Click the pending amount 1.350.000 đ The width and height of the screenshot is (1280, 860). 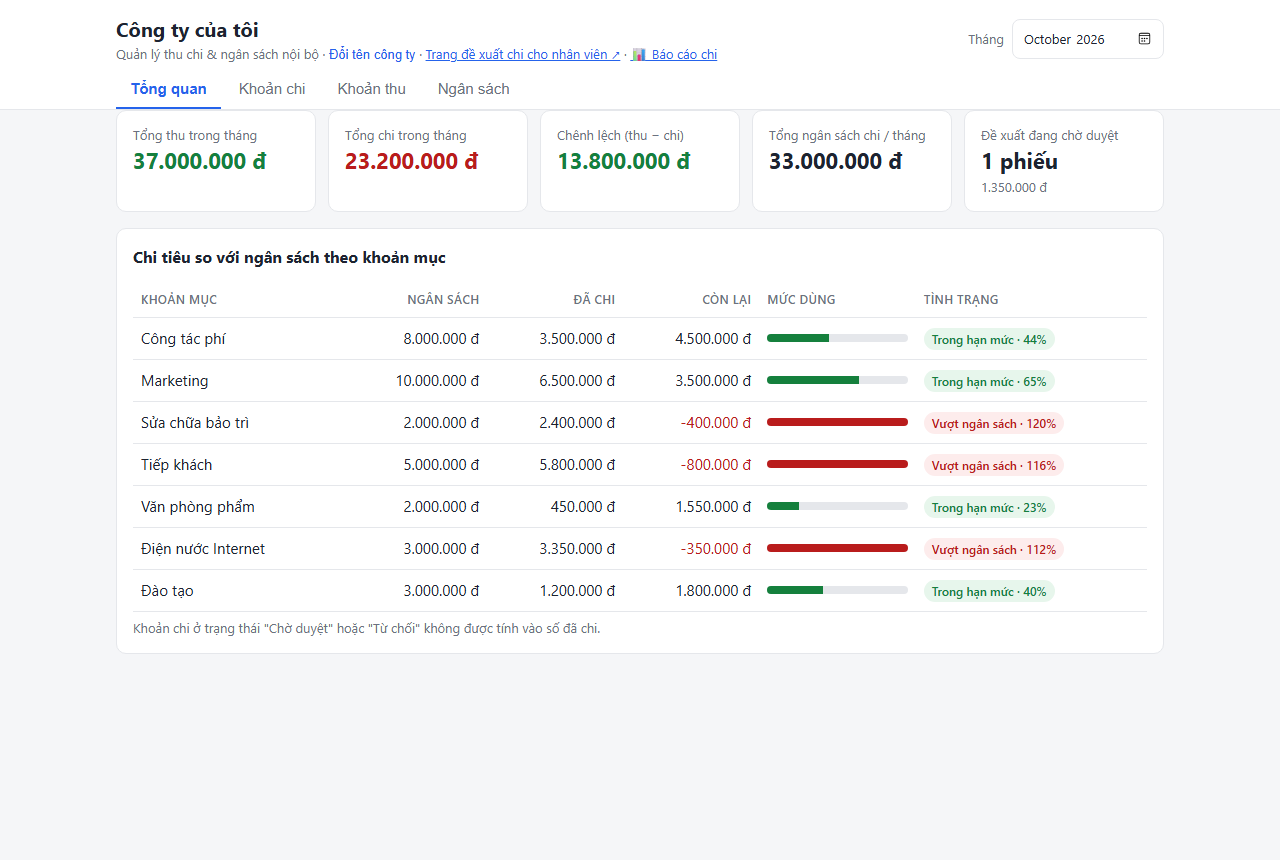click(1014, 187)
